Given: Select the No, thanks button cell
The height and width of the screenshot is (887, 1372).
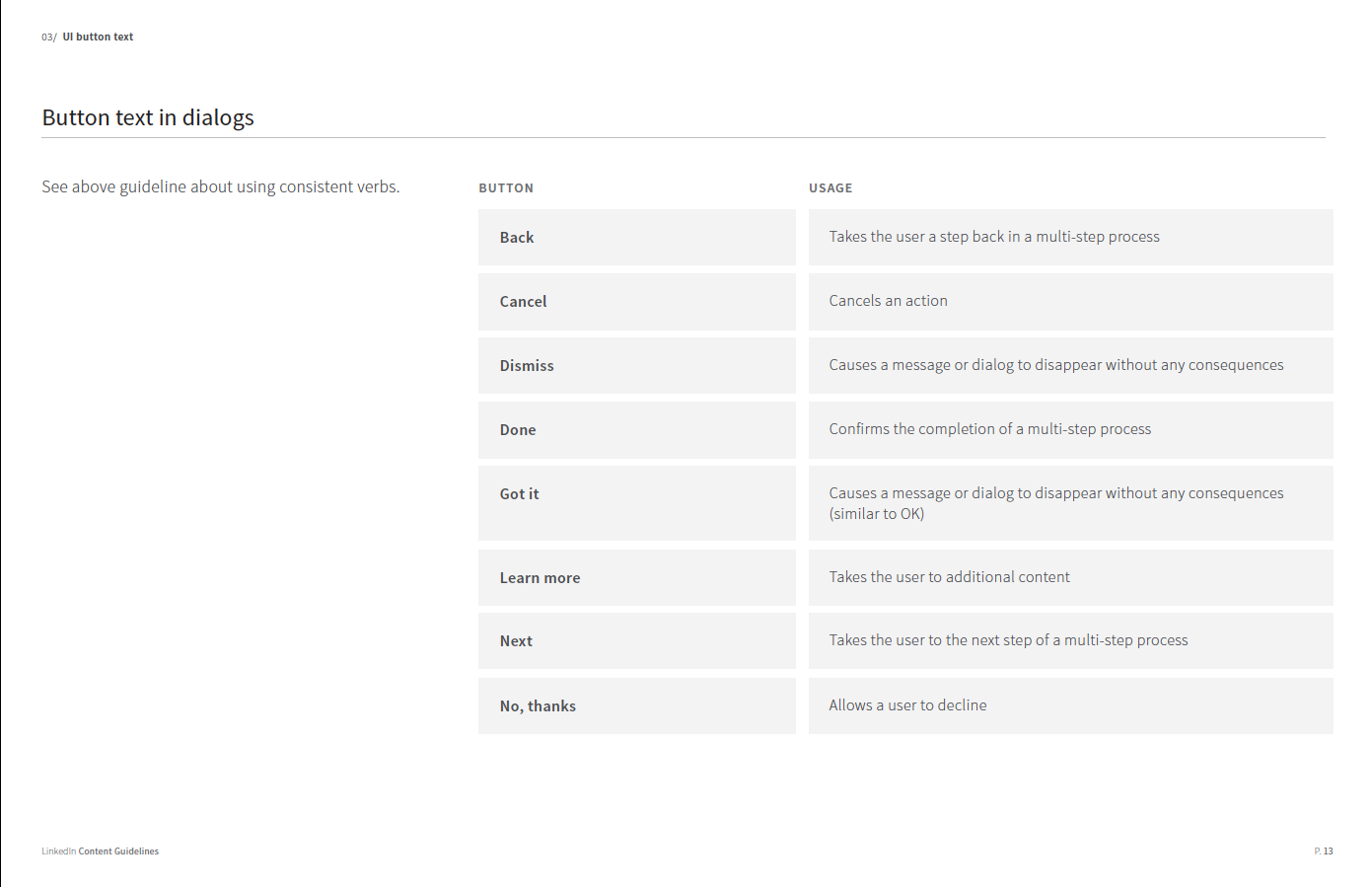Looking at the screenshot, I should coord(636,705).
